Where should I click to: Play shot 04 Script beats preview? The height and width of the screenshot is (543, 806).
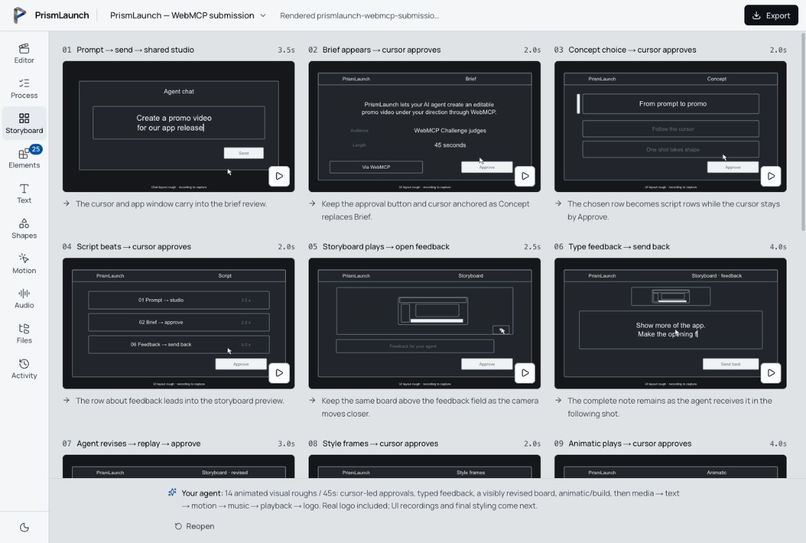pyautogui.click(x=279, y=373)
